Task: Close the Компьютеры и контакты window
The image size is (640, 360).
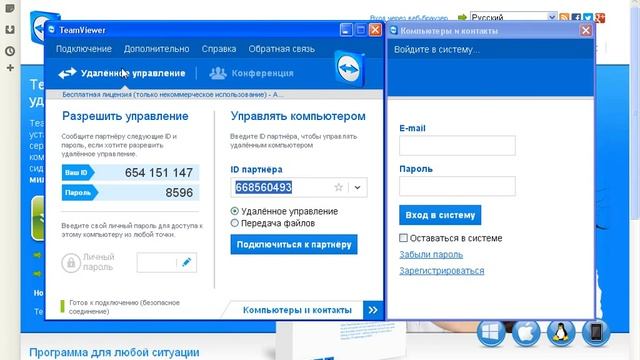Action: click(586, 31)
